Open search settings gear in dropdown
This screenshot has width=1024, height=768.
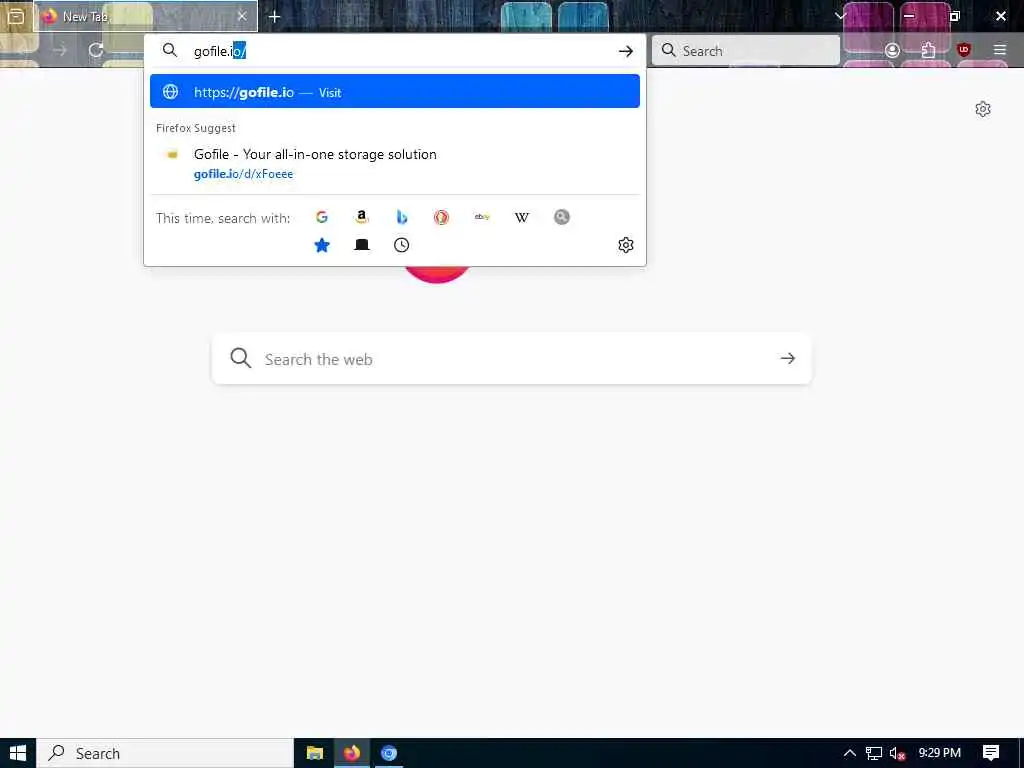point(626,245)
